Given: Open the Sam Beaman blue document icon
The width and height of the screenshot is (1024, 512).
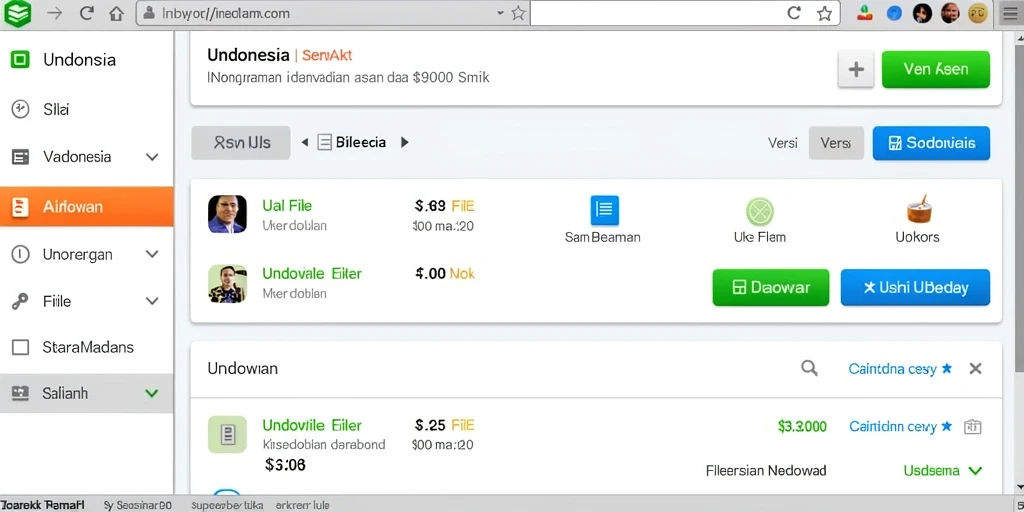Looking at the screenshot, I should pos(604,210).
